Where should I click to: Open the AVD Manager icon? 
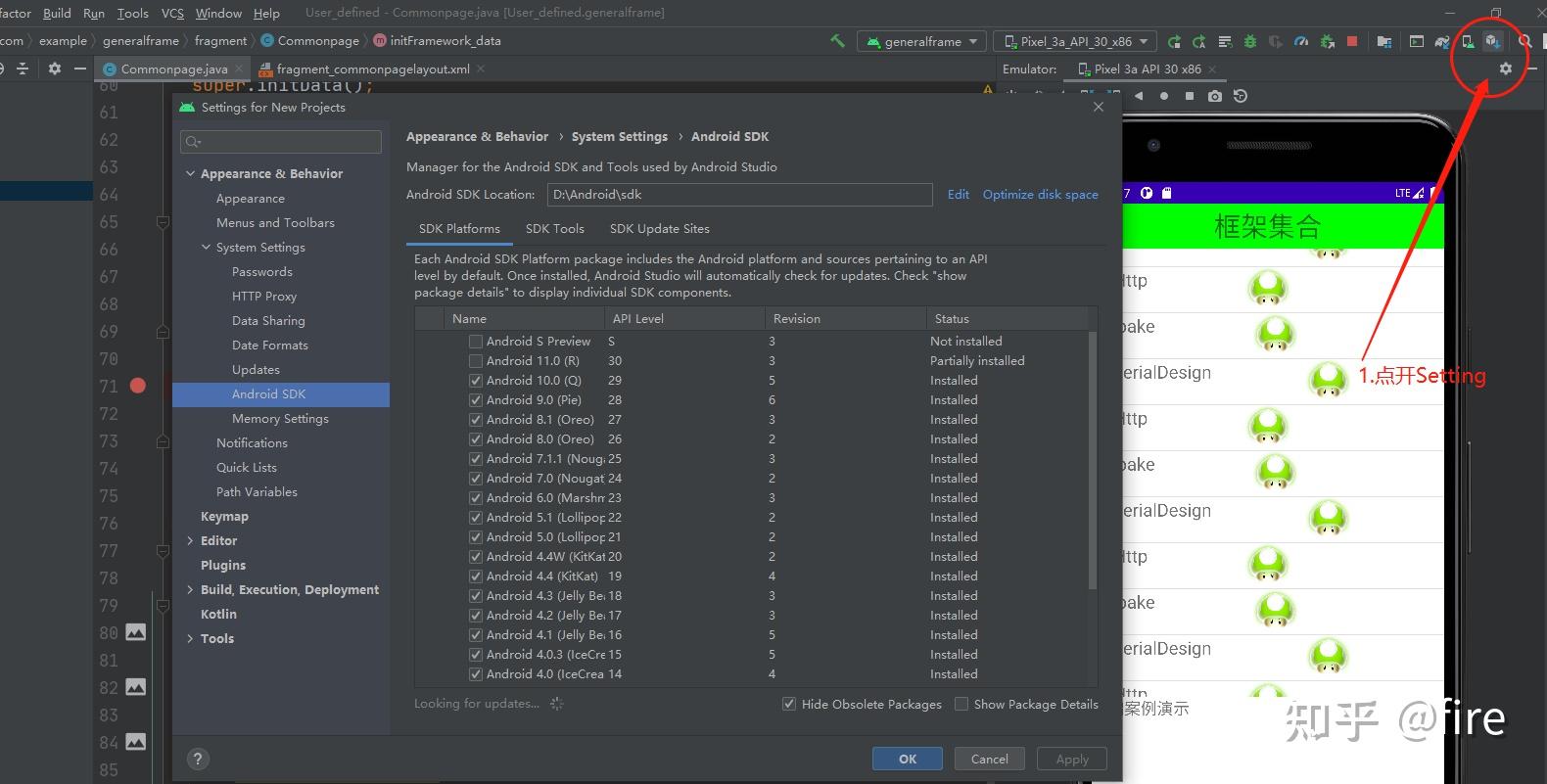(1468, 42)
